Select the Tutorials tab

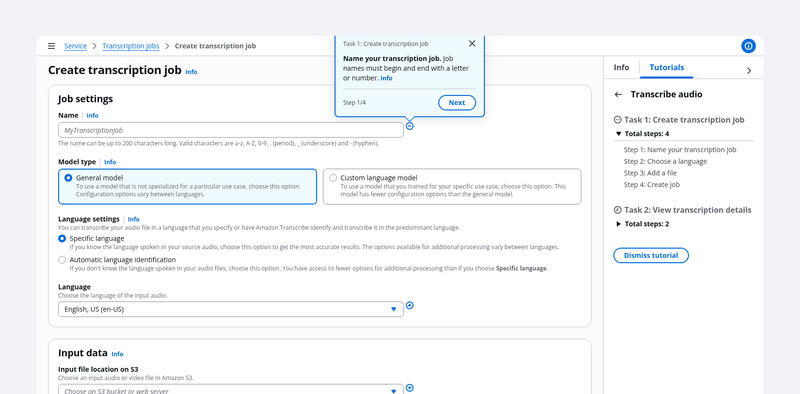(666, 67)
